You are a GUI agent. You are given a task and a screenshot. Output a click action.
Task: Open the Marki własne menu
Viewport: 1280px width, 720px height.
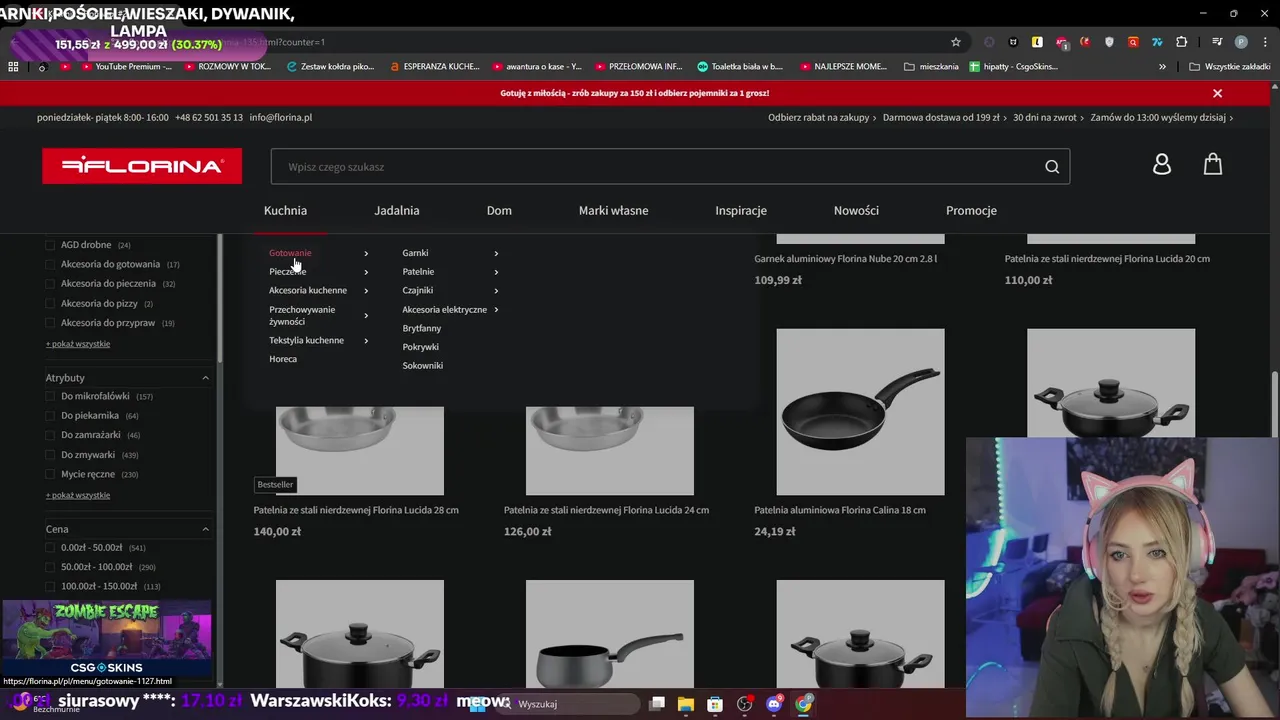tap(613, 210)
